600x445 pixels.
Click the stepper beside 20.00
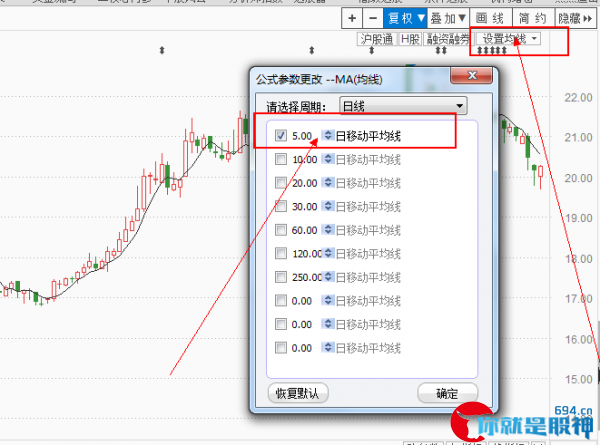click(328, 183)
